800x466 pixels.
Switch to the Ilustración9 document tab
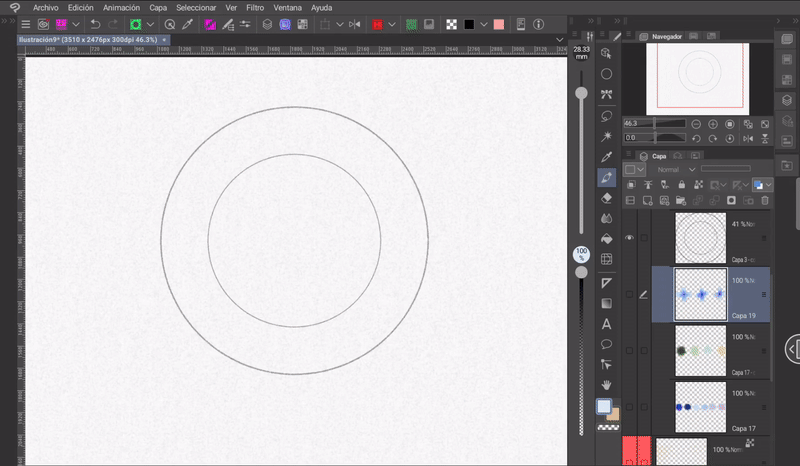point(88,39)
